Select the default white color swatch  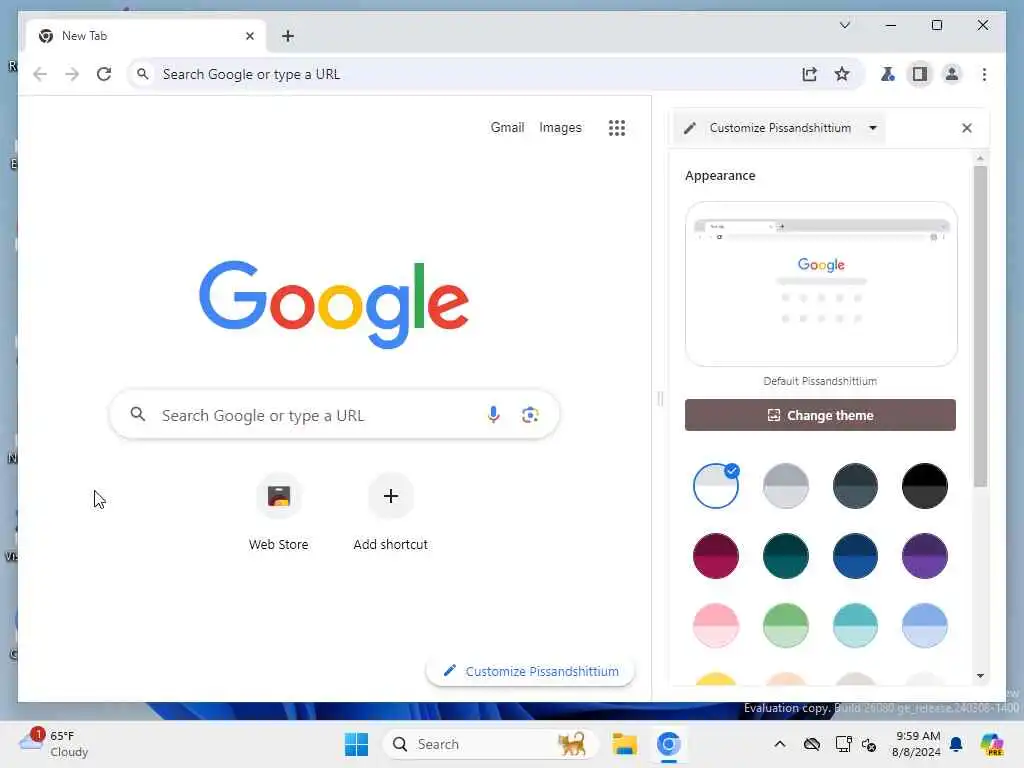pyautogui.click(x=716, y=486)
